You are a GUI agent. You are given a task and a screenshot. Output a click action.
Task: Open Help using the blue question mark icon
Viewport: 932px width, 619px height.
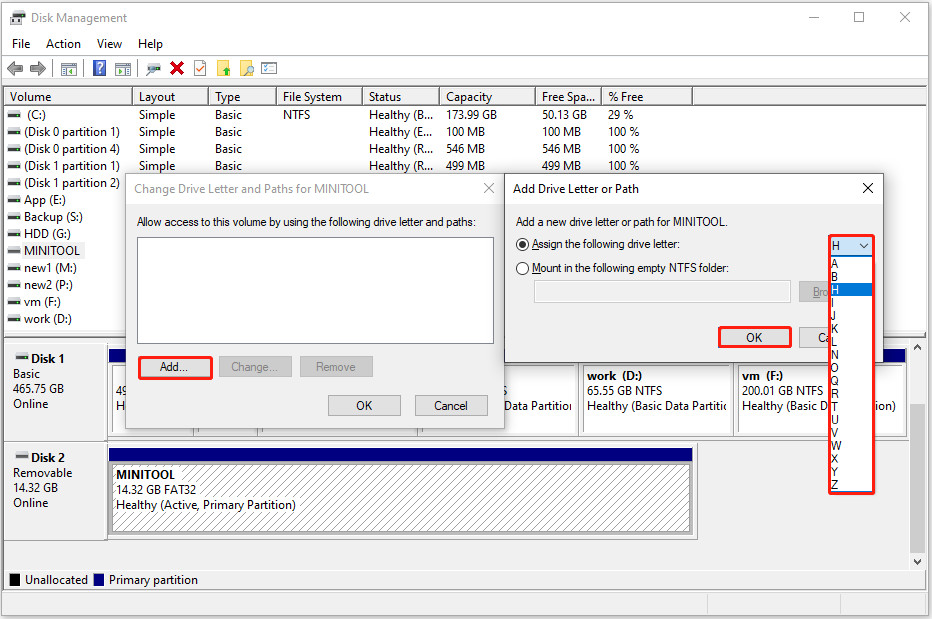click(x=99, y=68)
